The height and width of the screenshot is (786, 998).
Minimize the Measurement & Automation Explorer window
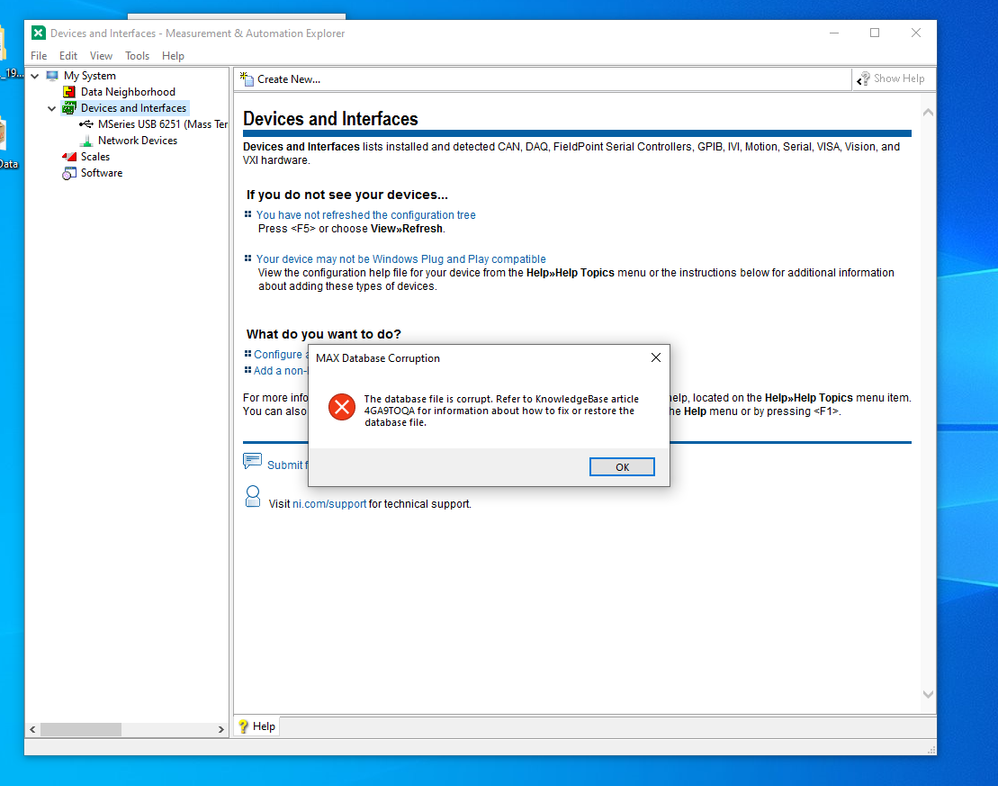(x=834, y=33)
